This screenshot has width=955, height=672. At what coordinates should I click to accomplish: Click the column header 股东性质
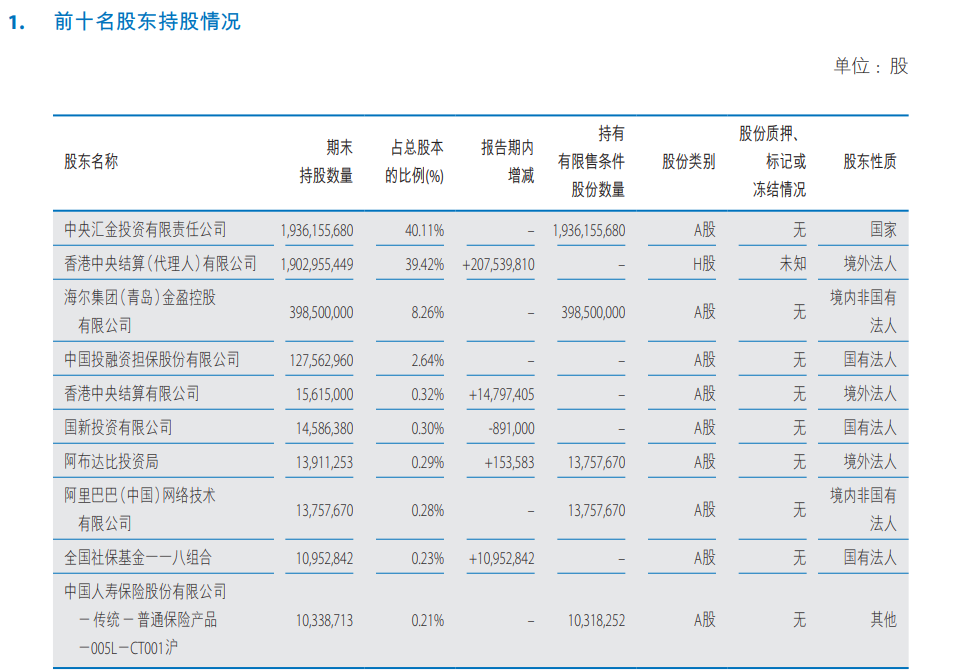[x=870, y=161]
